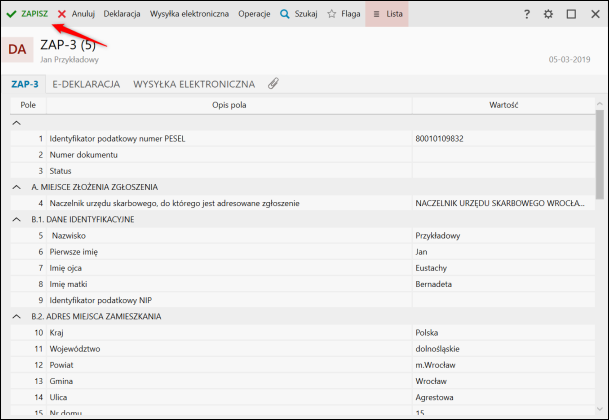Viewport: 609px width, 420px height.
Task: Open settings gear icon
Action: [548, 14]
